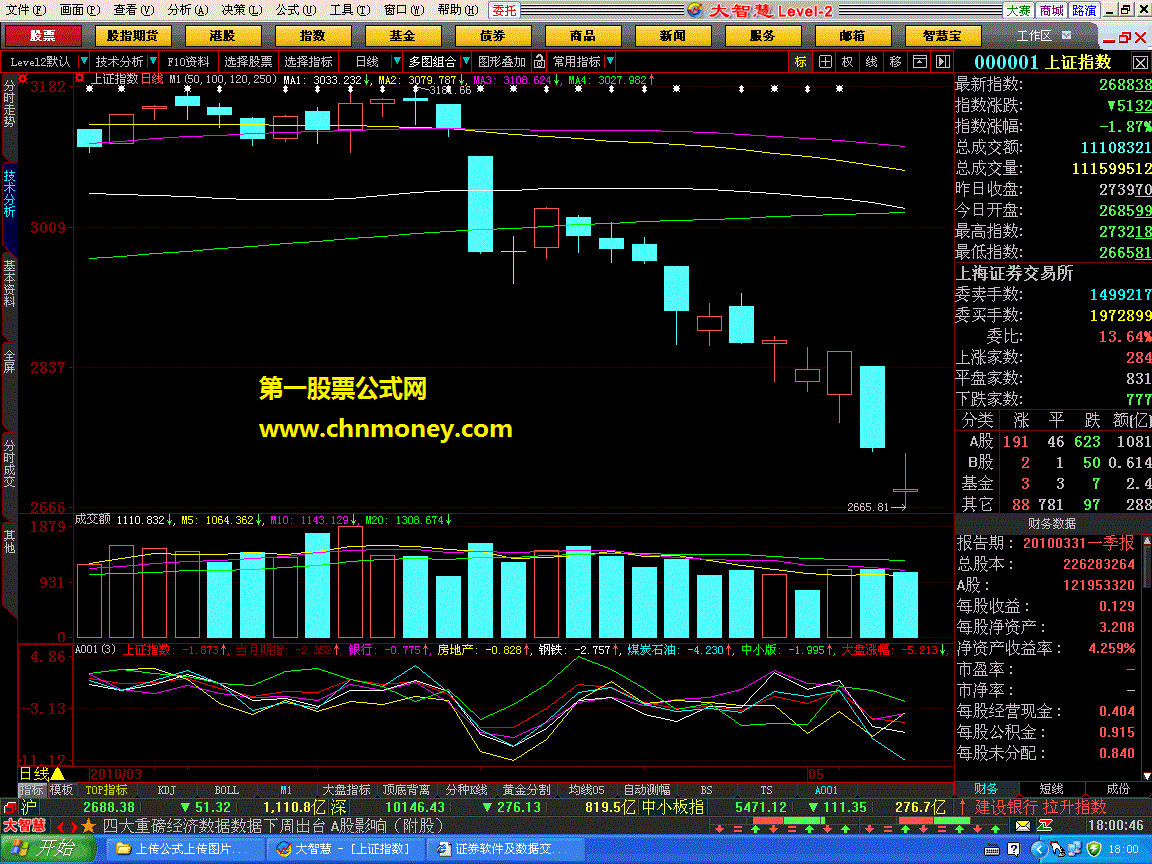Click the window restore icon beside 移

[919, 62]
